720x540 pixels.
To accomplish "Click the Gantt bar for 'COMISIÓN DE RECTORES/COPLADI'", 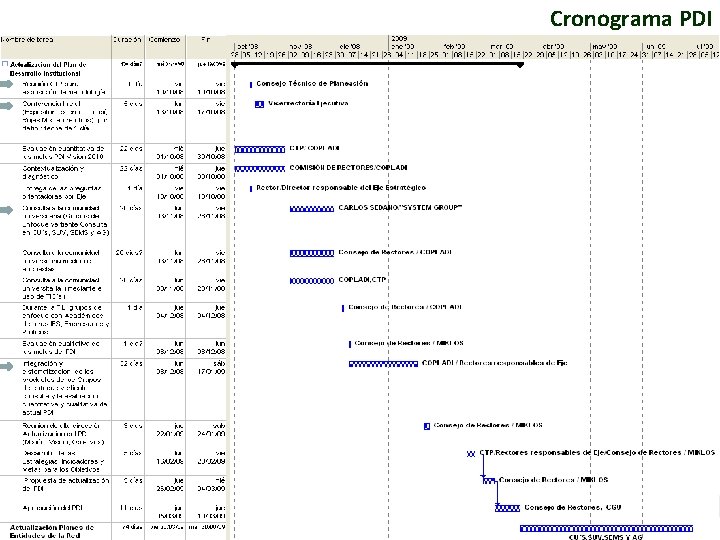I will (260, 169).
